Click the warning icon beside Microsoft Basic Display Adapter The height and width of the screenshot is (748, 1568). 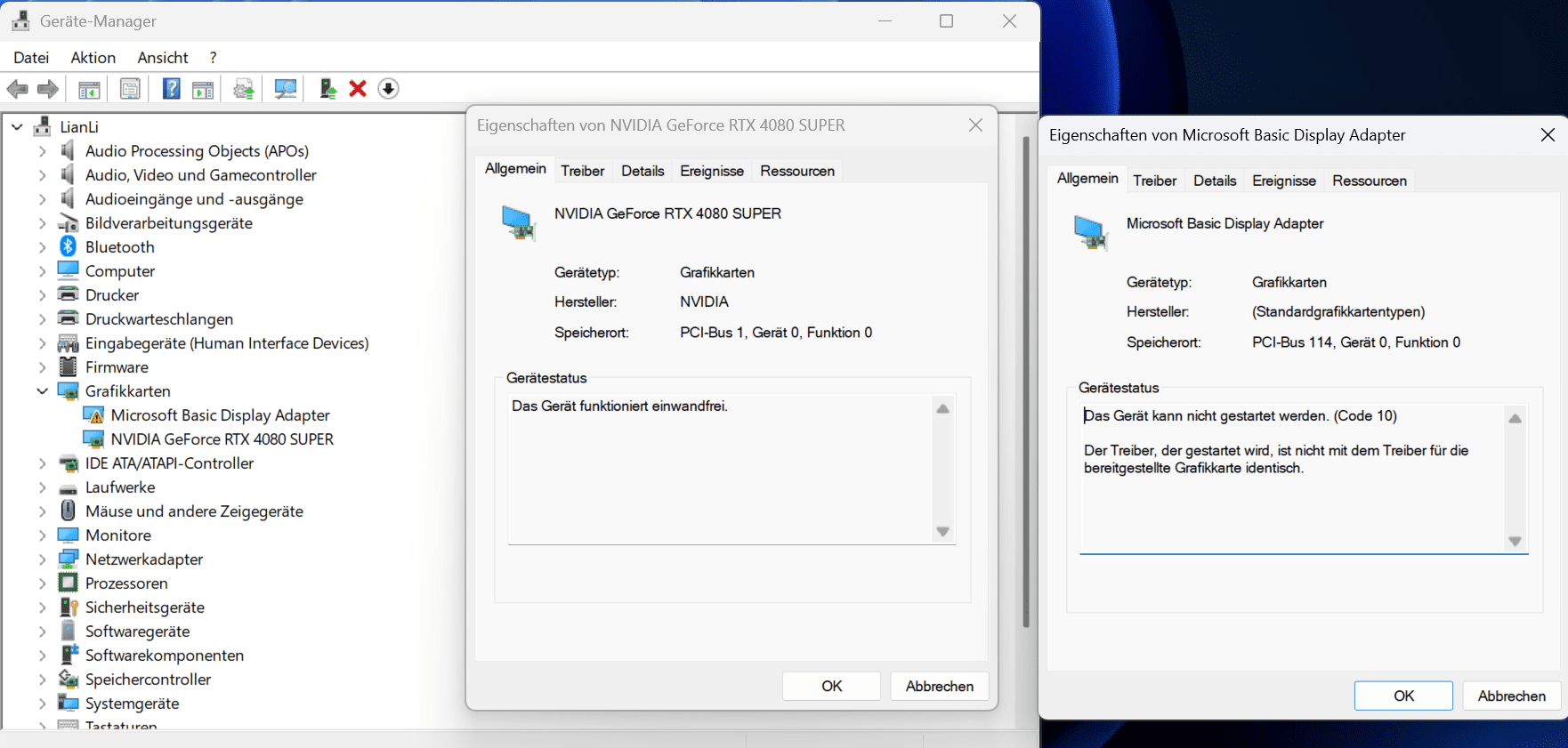pos(93,414)
